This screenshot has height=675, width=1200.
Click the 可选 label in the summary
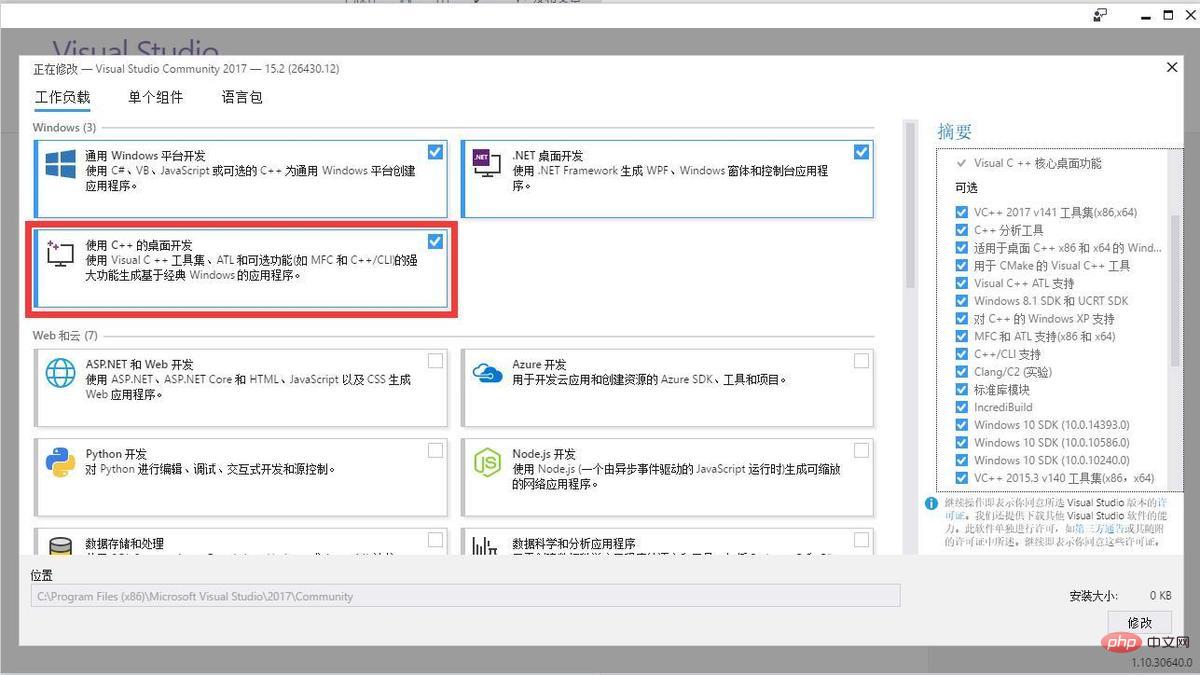pos(966,188)
